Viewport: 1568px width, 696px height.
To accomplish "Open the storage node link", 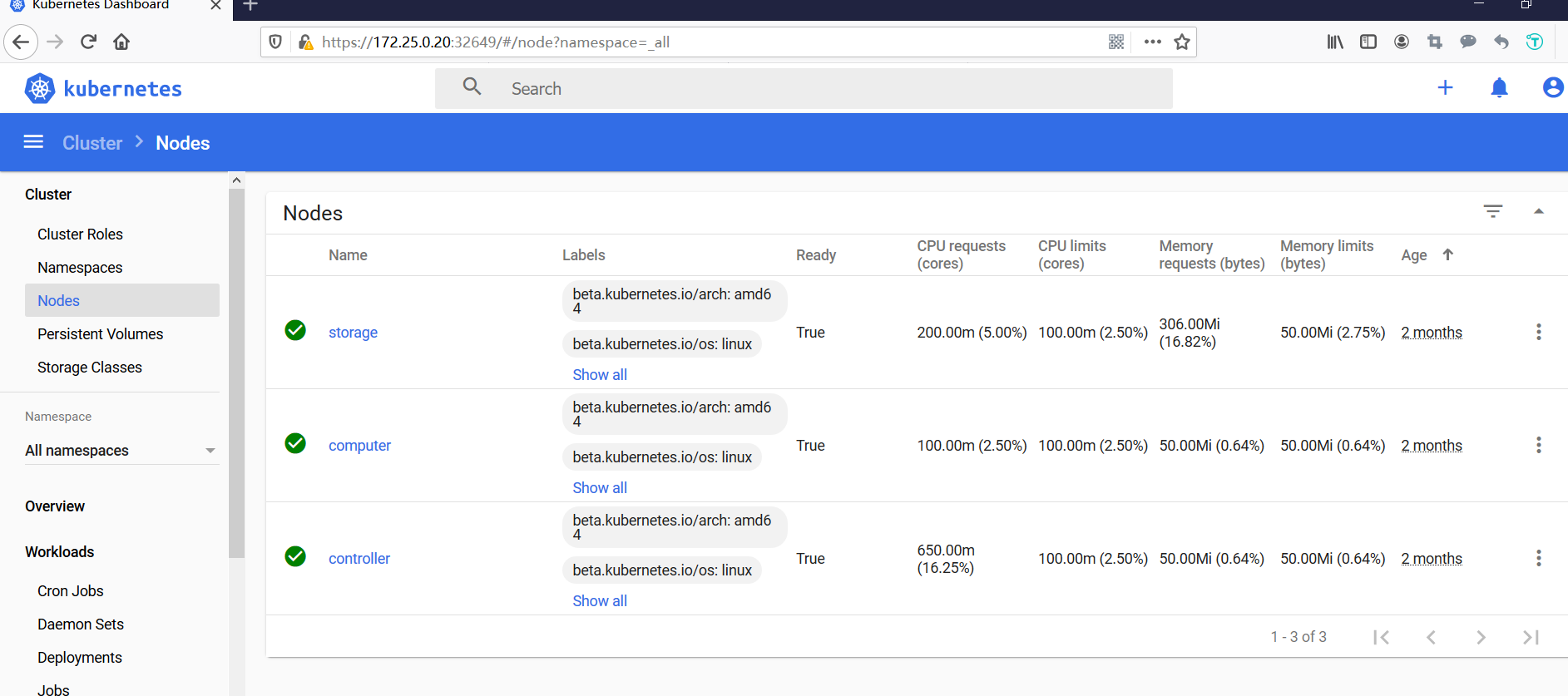I will [353, 332].
